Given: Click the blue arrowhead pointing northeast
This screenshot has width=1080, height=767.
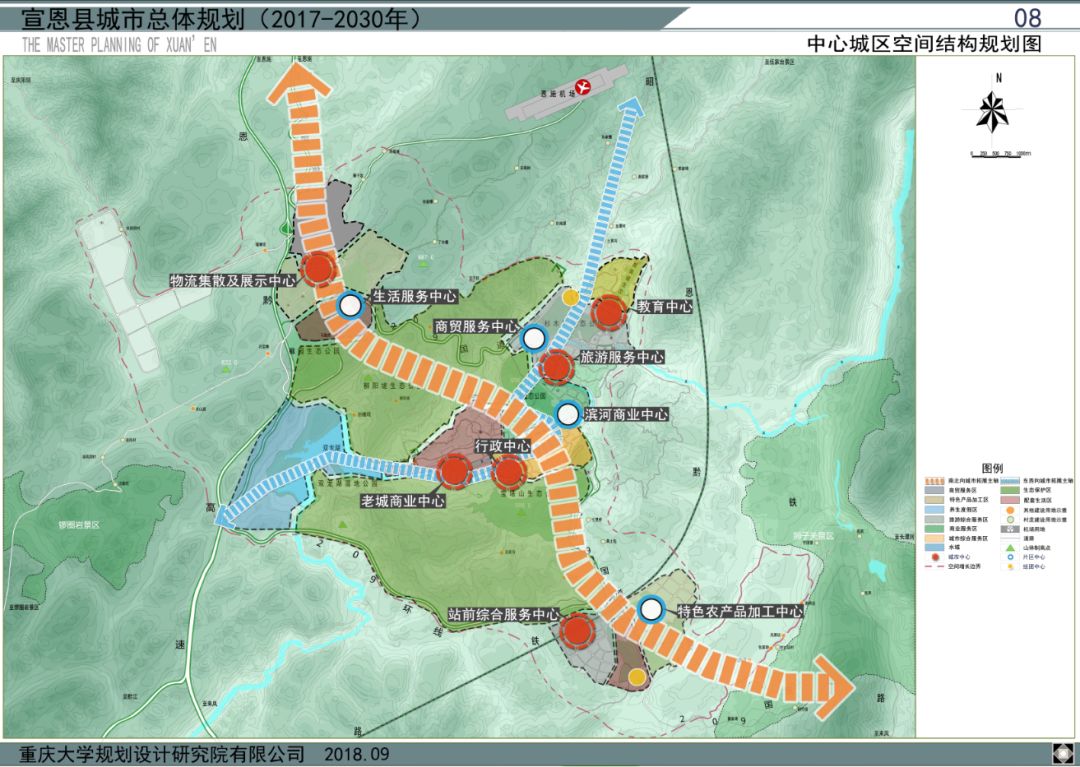Looking at the screenshot, I should pyautogui.click(x=632, y=108).
